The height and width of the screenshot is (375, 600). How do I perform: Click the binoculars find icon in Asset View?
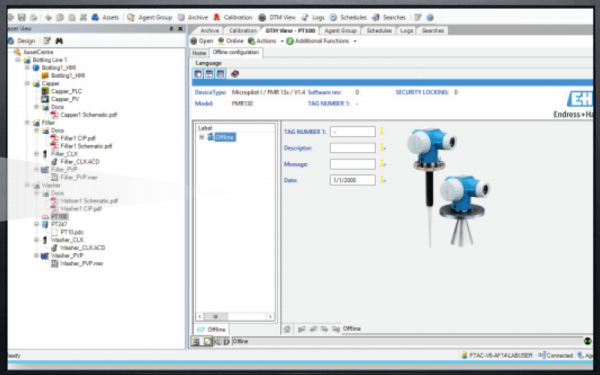point(59,41)
